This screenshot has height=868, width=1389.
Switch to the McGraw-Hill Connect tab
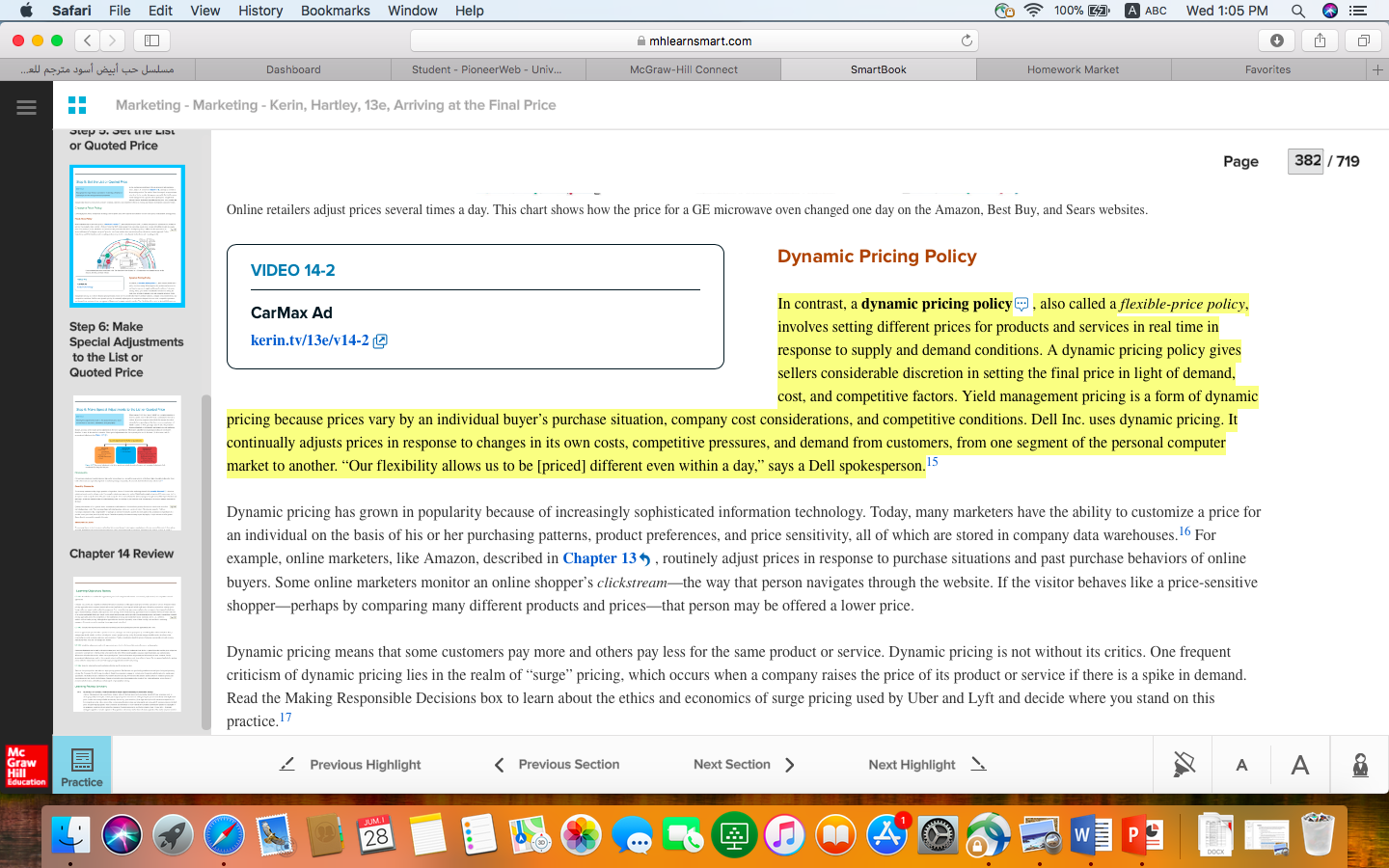[x=683, y=69]
